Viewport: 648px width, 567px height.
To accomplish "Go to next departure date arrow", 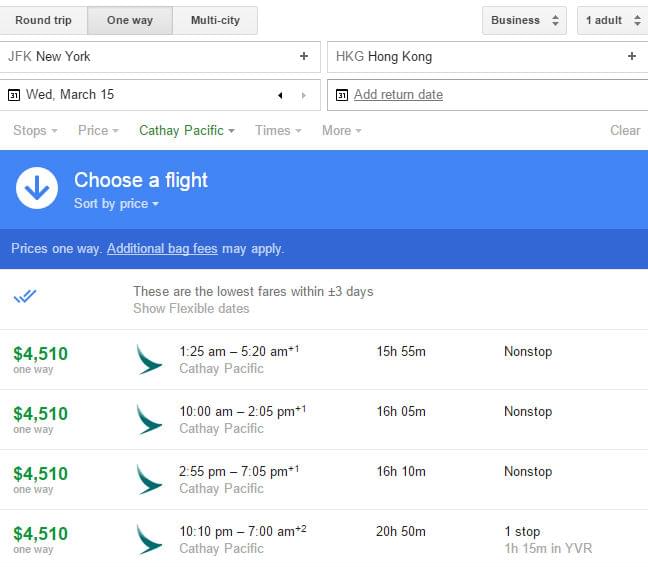I will [x=304, y=95].
